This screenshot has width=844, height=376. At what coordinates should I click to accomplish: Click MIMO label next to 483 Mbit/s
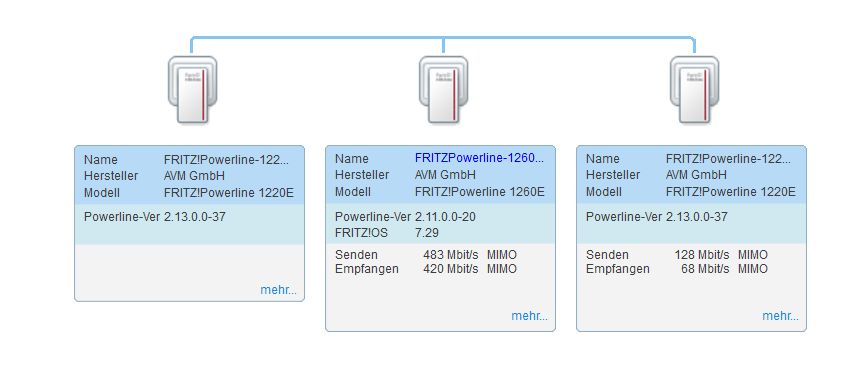tap(502, 254)
